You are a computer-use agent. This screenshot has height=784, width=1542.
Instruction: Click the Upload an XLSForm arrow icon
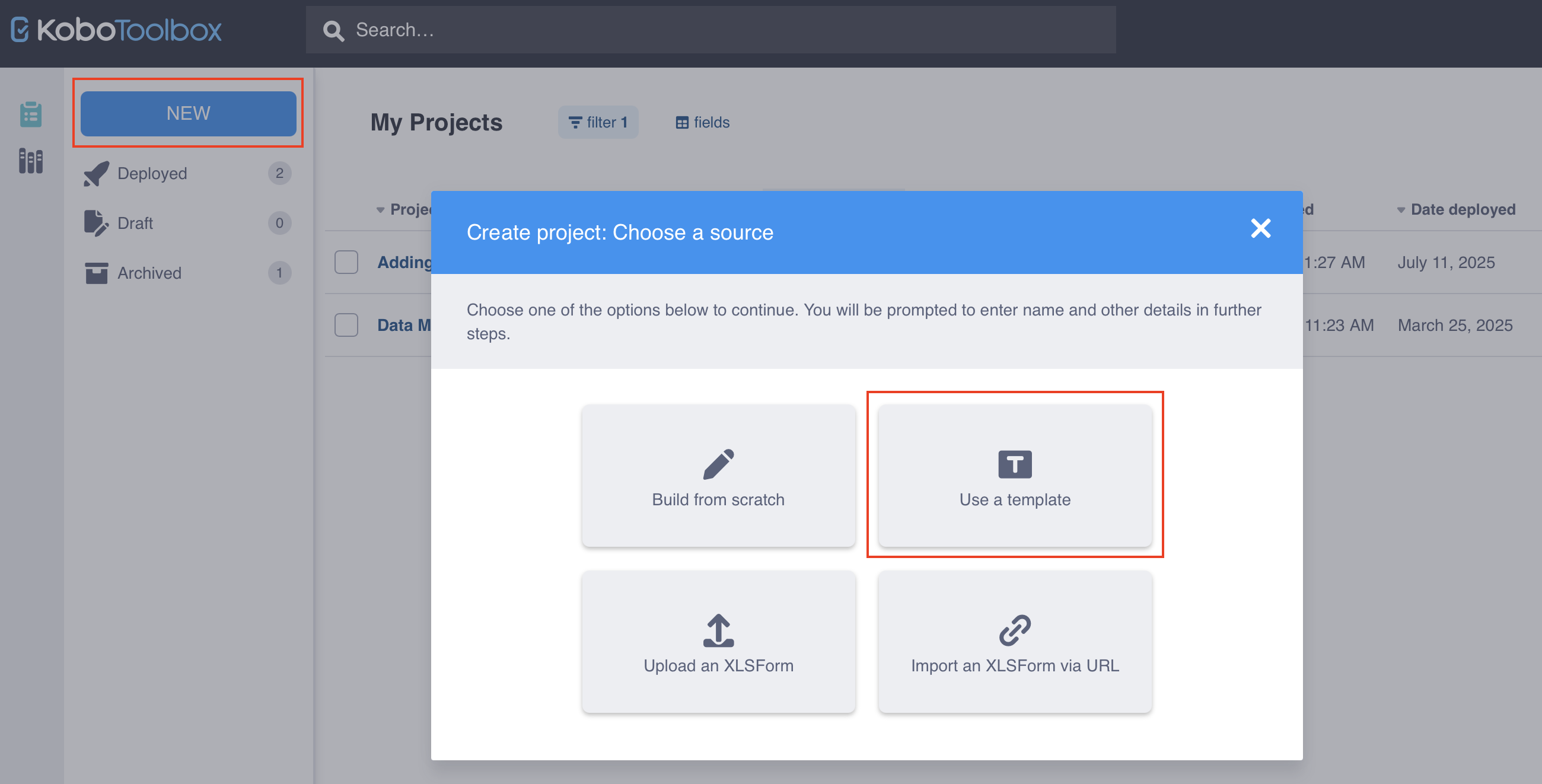point(718,630)
